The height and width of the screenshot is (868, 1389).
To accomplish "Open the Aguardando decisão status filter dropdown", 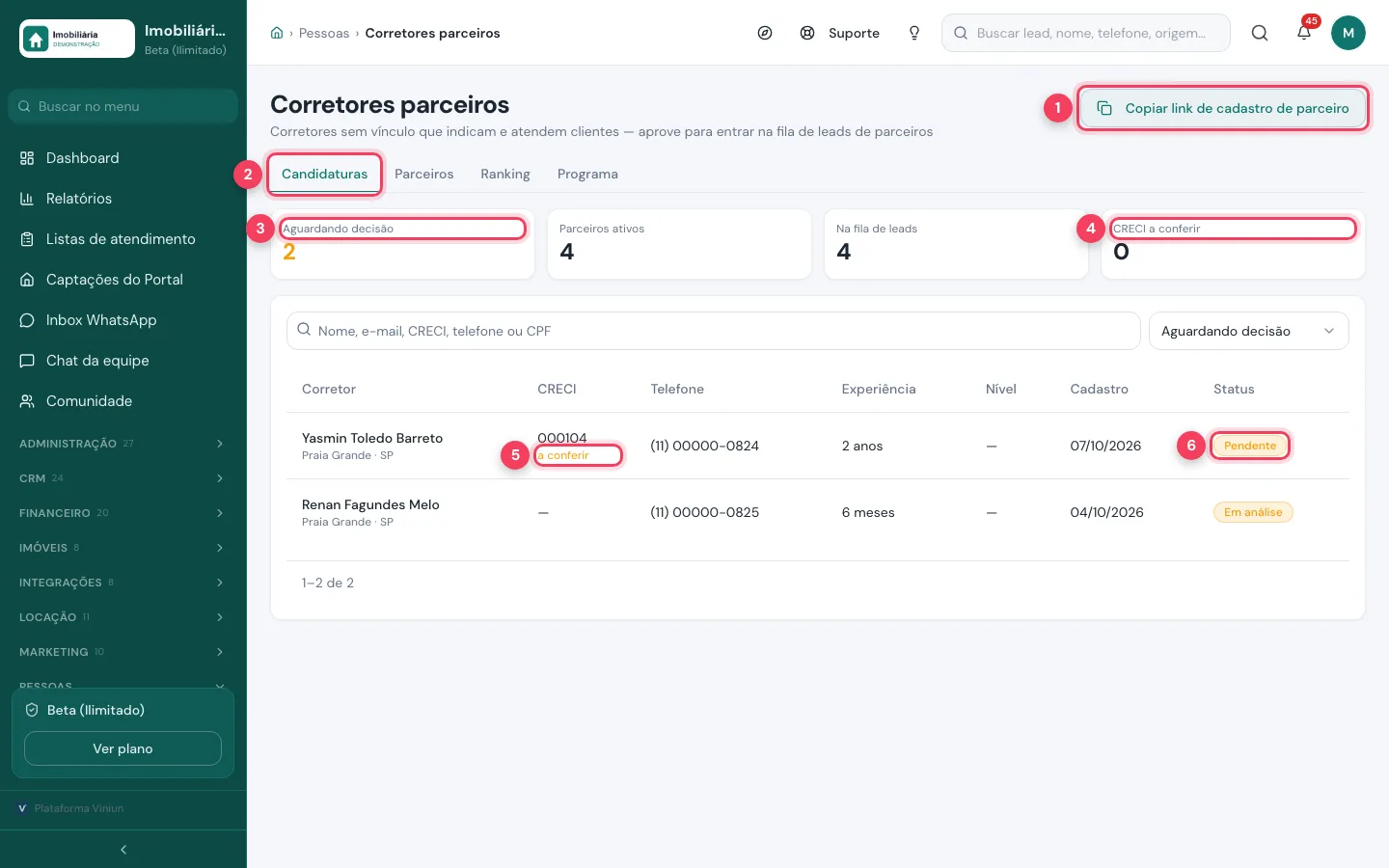I will [x=1249, y=331].
